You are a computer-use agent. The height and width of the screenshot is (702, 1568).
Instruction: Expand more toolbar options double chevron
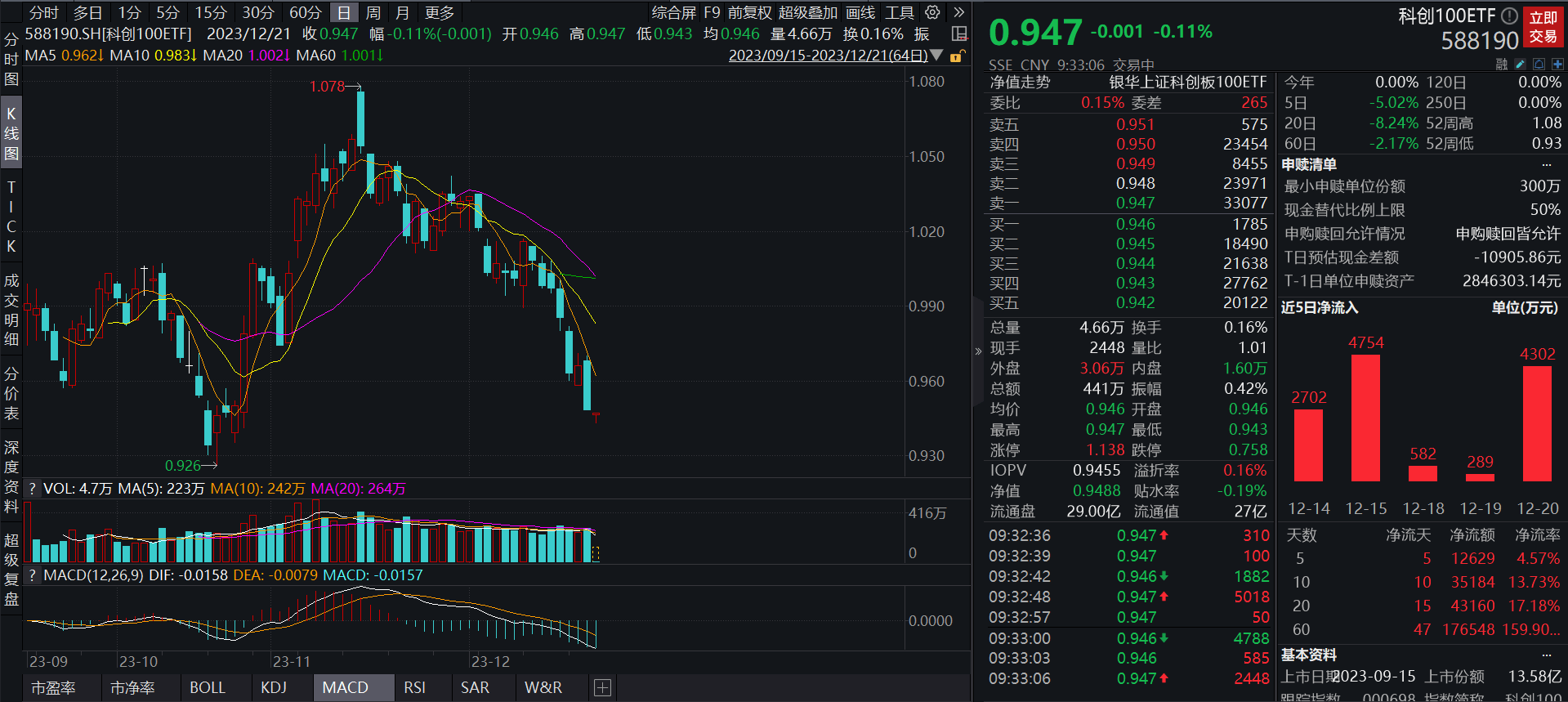(x=958, y=12)
